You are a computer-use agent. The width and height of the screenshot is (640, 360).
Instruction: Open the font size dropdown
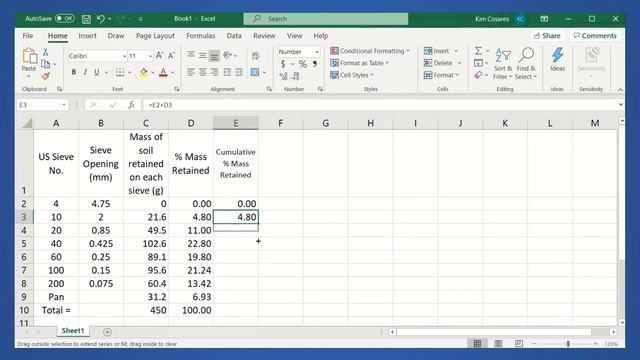[x=150, y=56]
